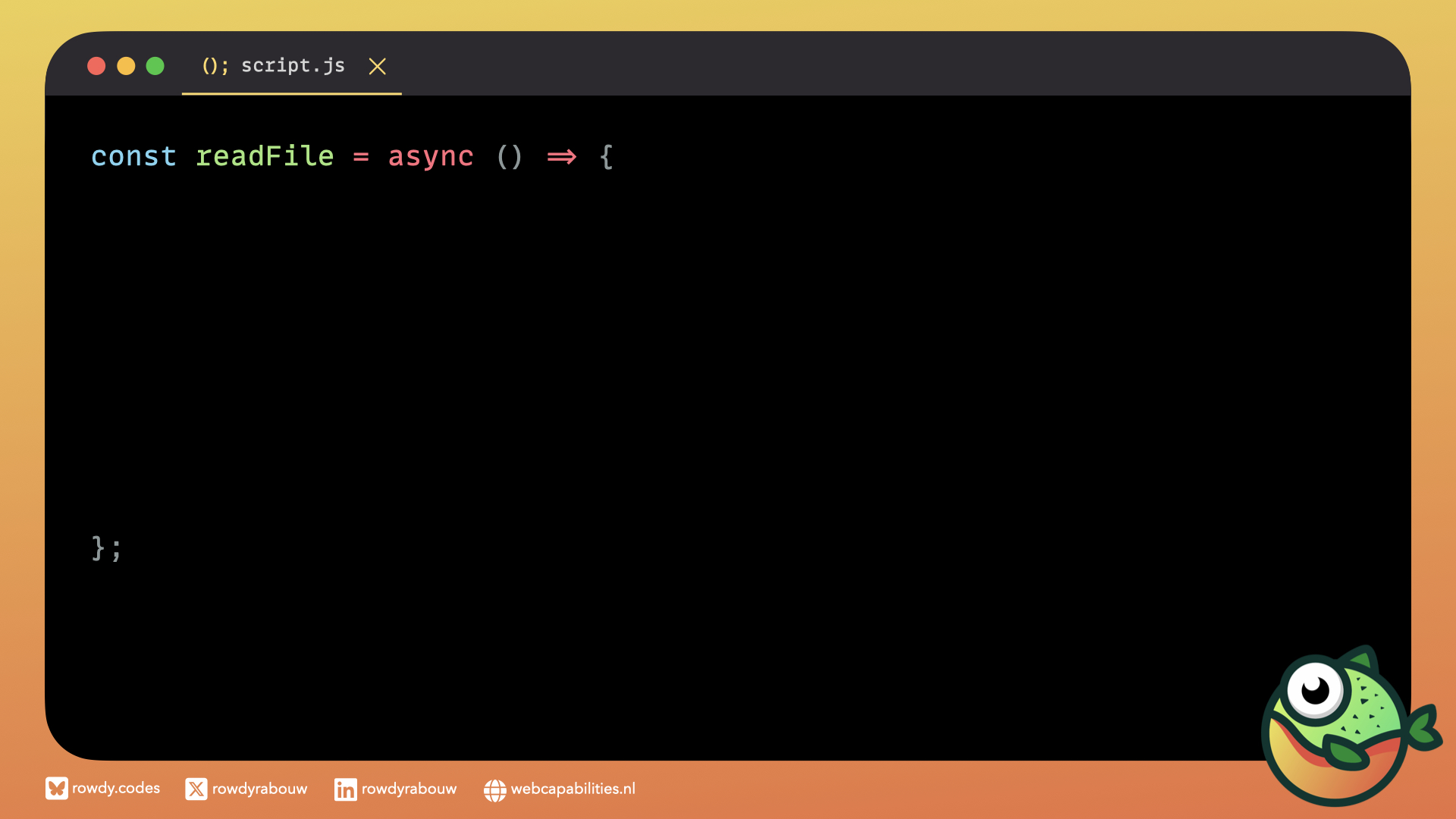1456x819 pixels.
Task: Click the X (Twitter) logo icon
Action: [196, 789]
